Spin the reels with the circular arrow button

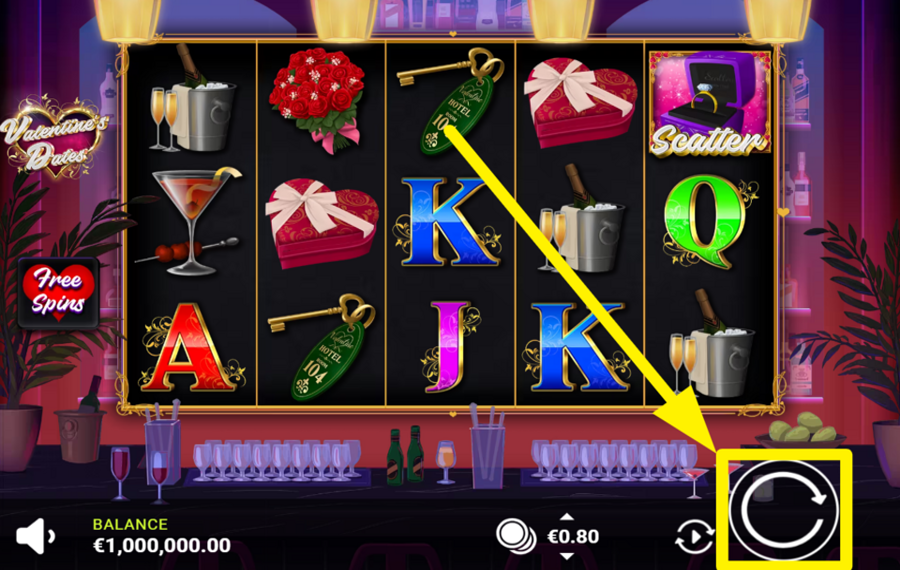click(x=784, y=509)
